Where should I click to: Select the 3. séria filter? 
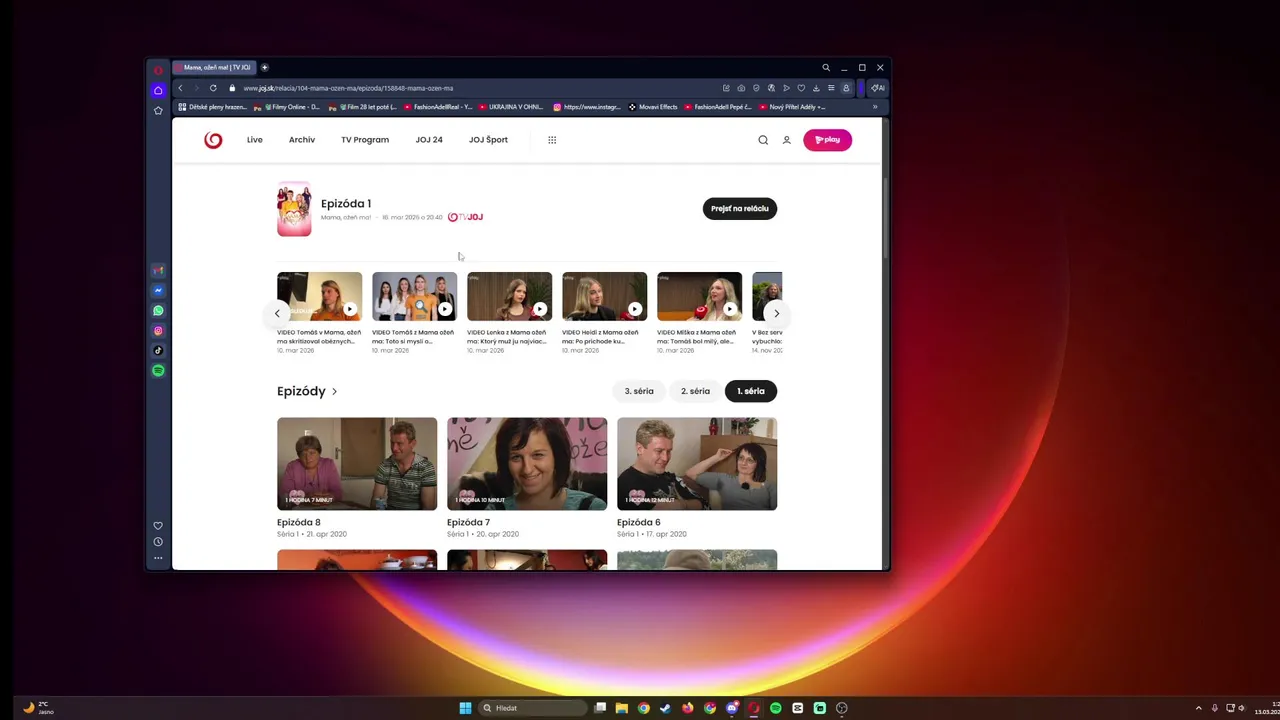click(639, 391)
